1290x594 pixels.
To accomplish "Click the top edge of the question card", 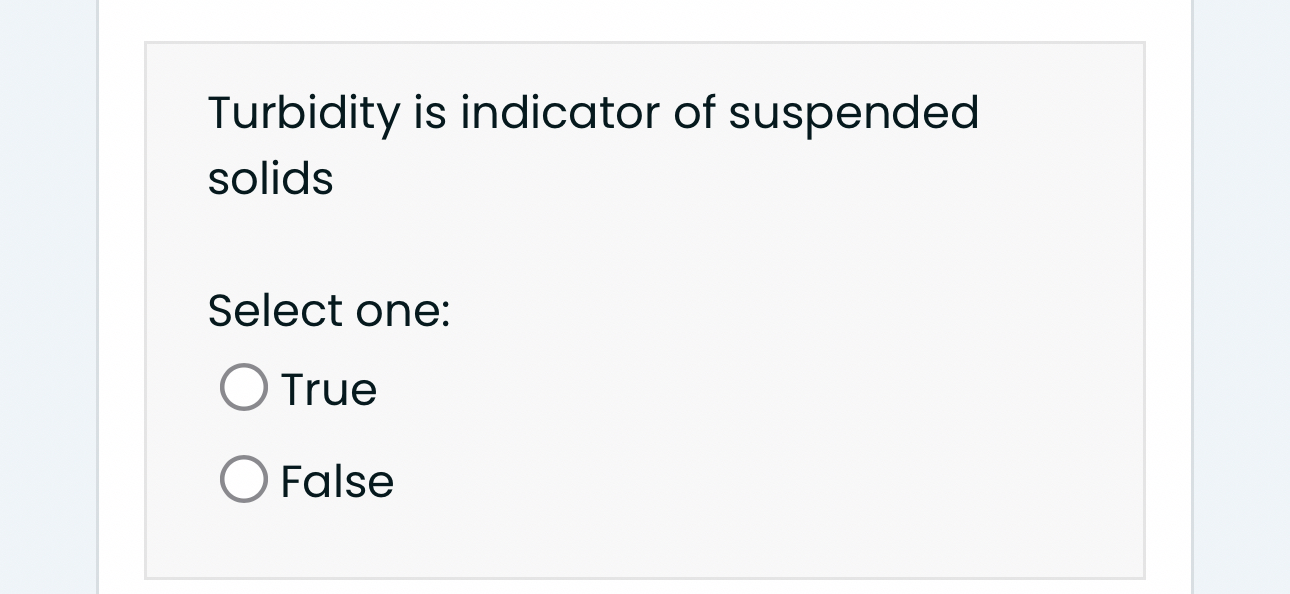I will 645,43.
